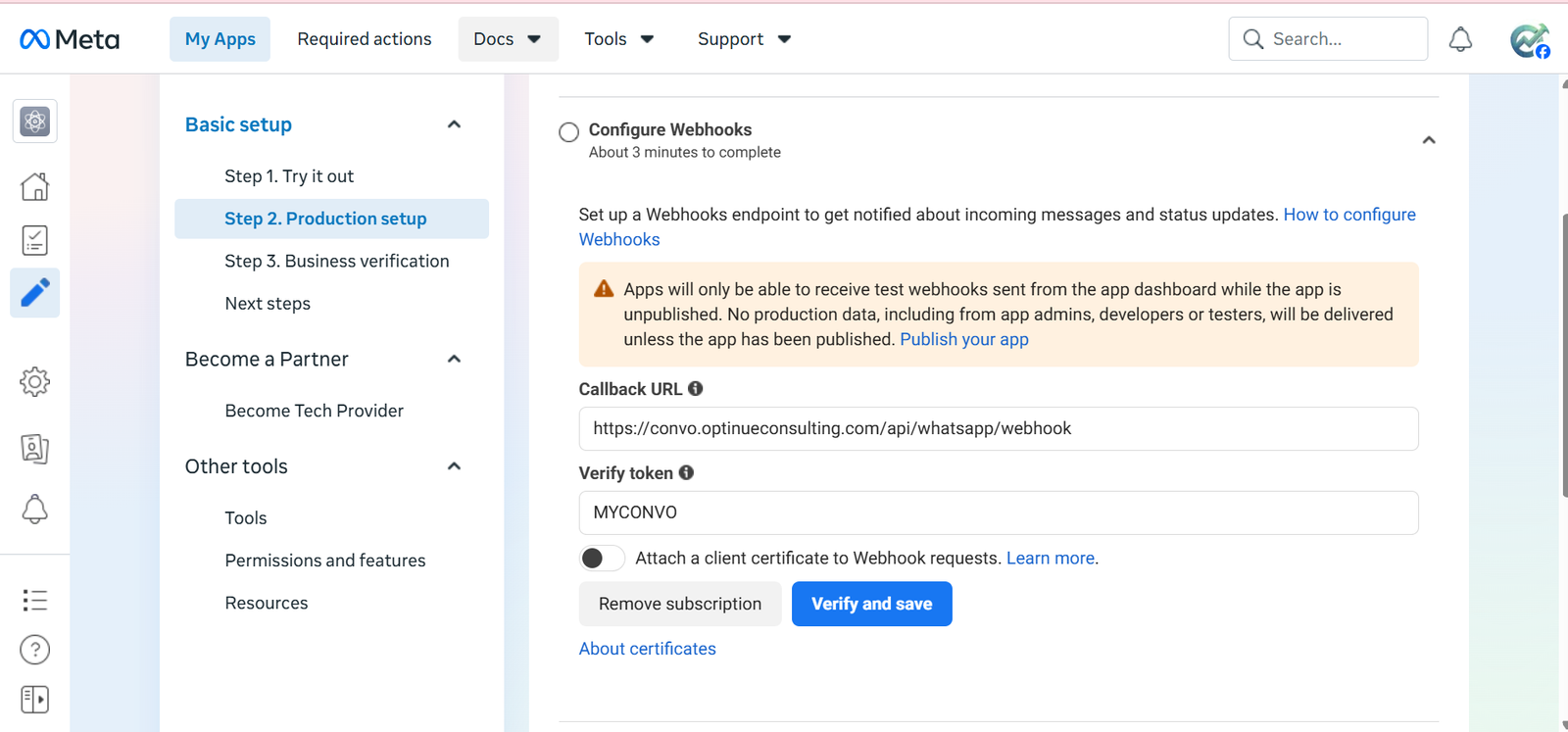
Task: Click the Configure Webhooks title text
Action: (x=670, y=129)
